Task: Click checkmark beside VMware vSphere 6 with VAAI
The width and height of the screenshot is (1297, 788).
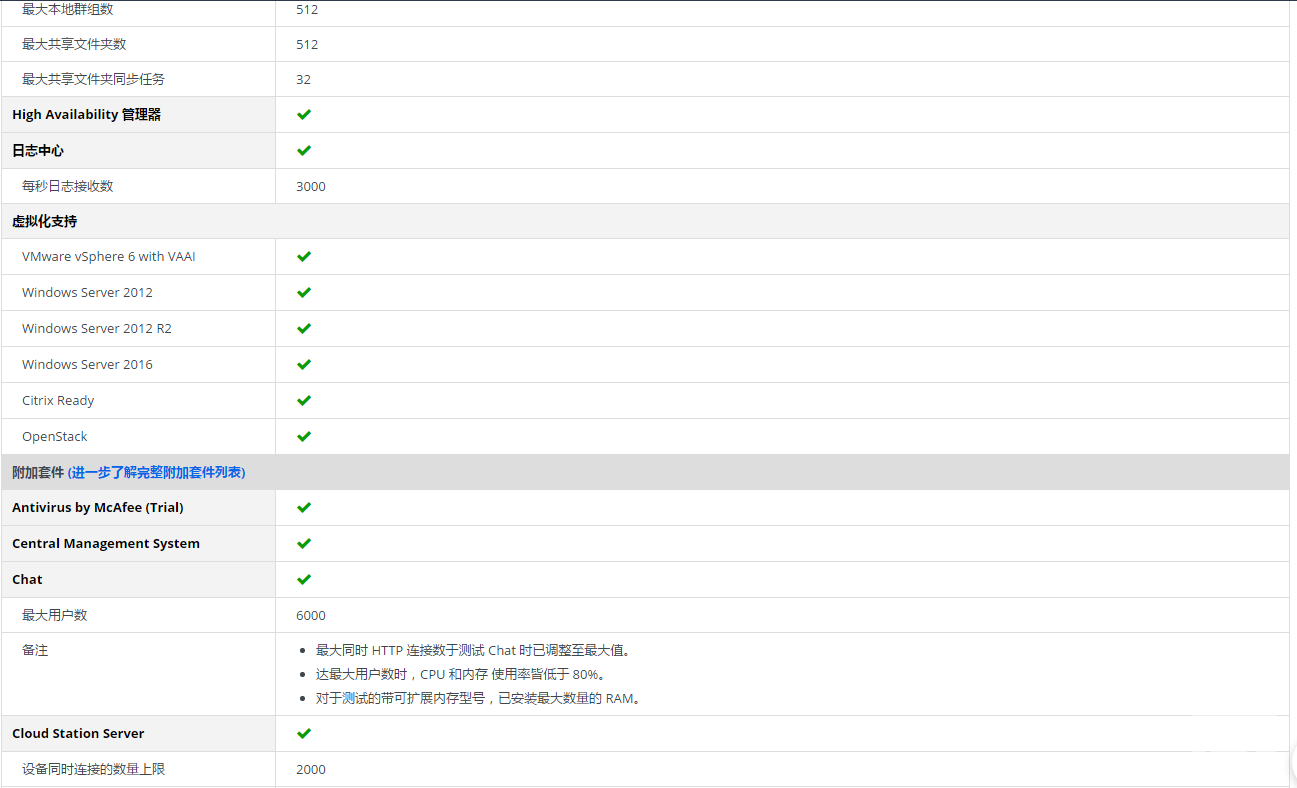Action: (x=304, y=256)
